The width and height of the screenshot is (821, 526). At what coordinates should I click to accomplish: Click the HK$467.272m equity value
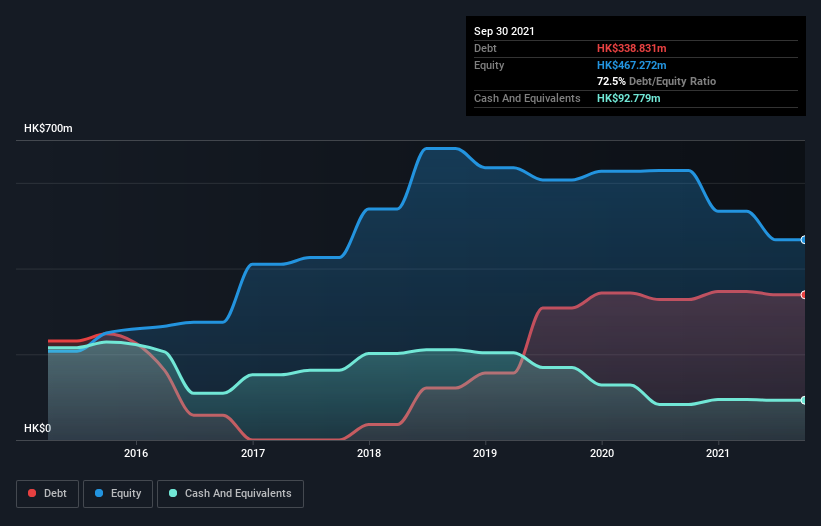[x=631, y=65]
